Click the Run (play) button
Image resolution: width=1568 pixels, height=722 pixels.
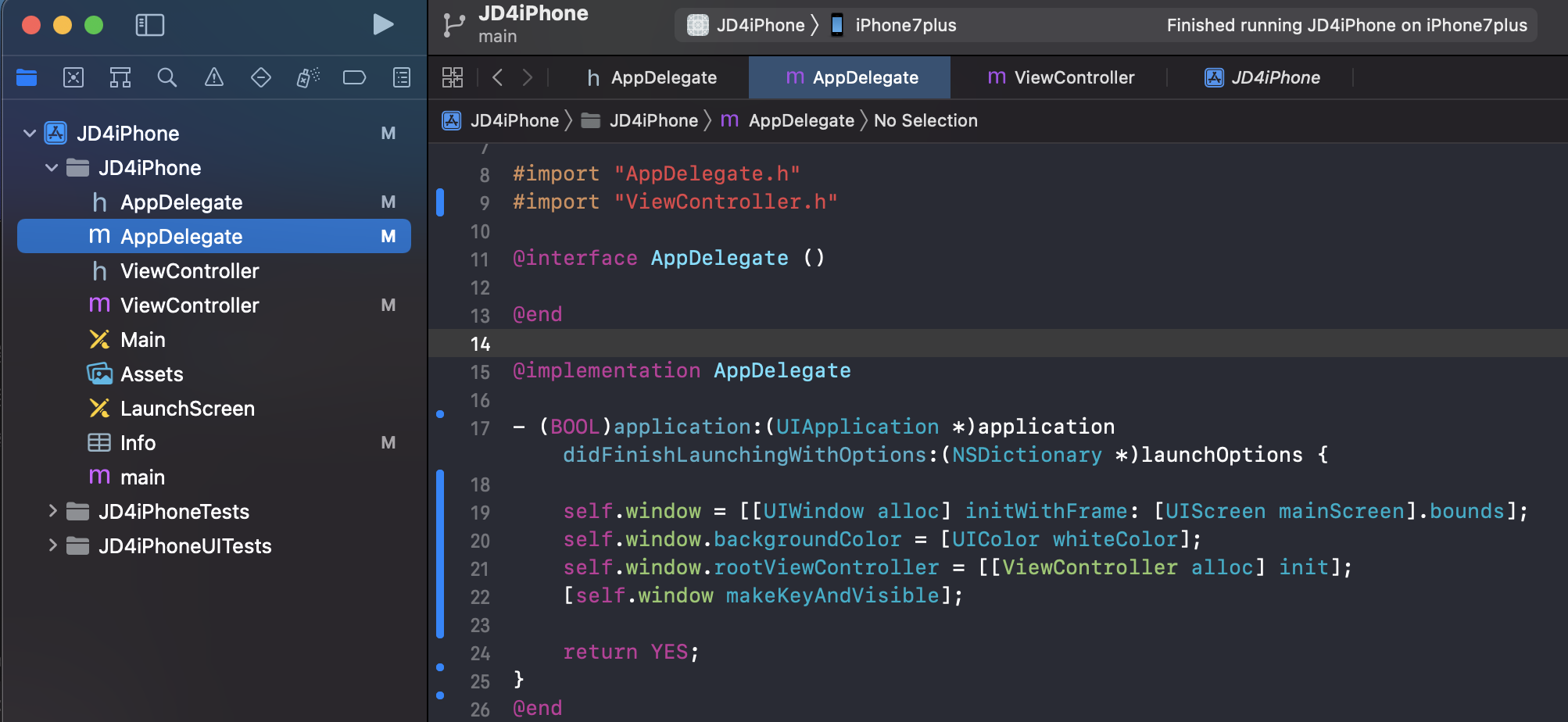[x=383, y=25]
